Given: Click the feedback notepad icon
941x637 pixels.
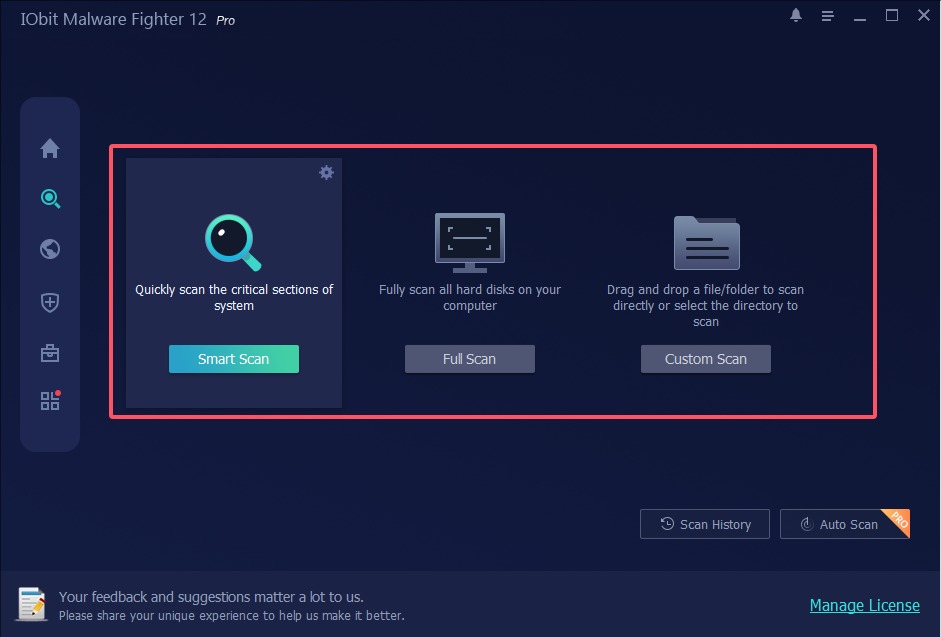Looking at the screenshot, I should [x=32, y=604].
